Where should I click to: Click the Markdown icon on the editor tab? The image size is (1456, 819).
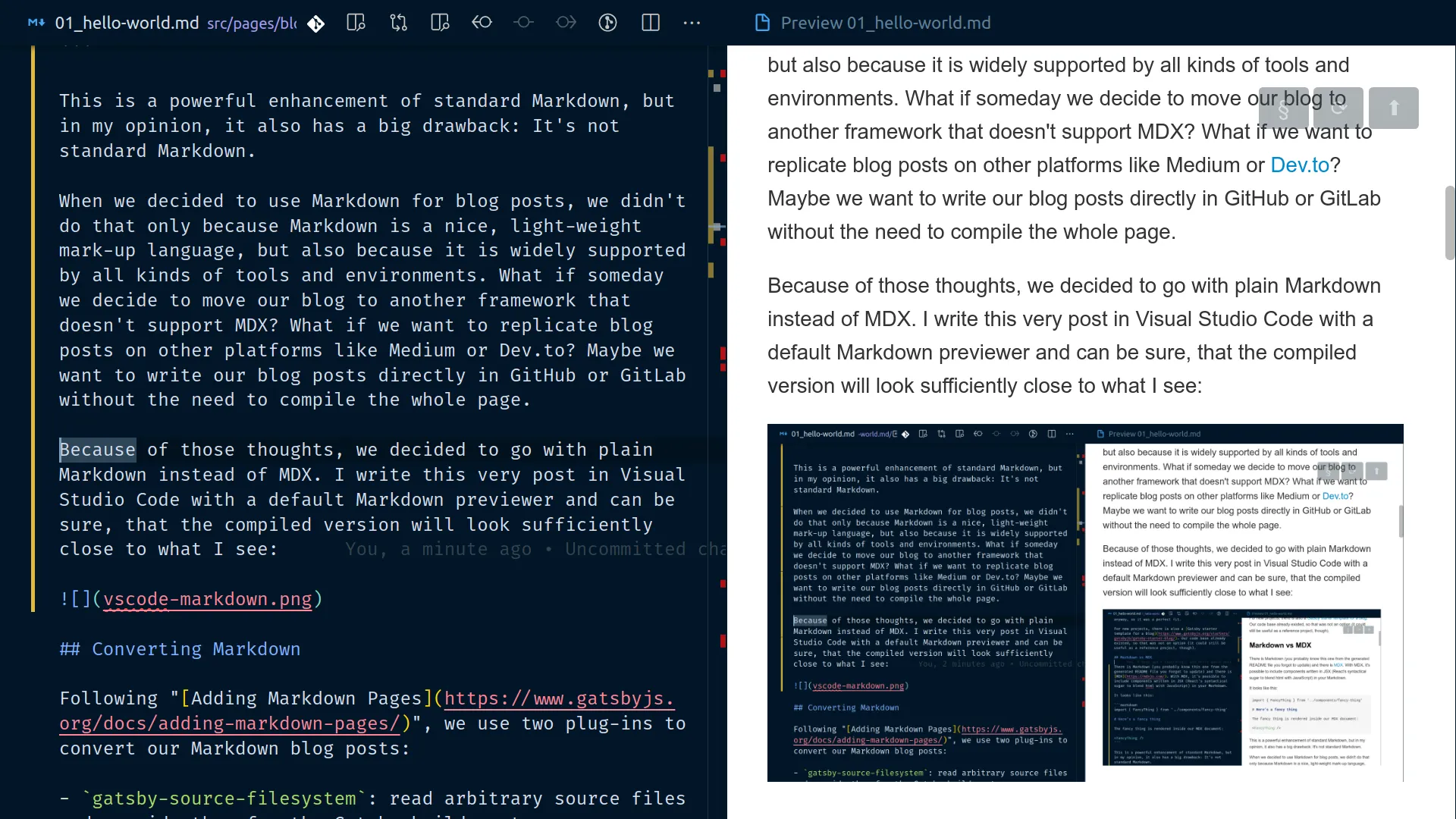click(x=35, y=23)
